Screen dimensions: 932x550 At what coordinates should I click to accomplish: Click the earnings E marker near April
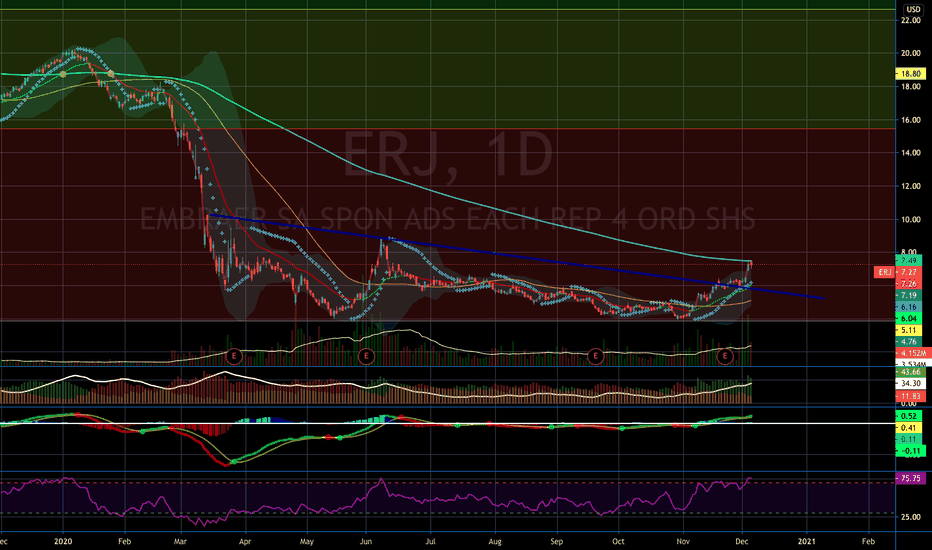click(234, 356)
